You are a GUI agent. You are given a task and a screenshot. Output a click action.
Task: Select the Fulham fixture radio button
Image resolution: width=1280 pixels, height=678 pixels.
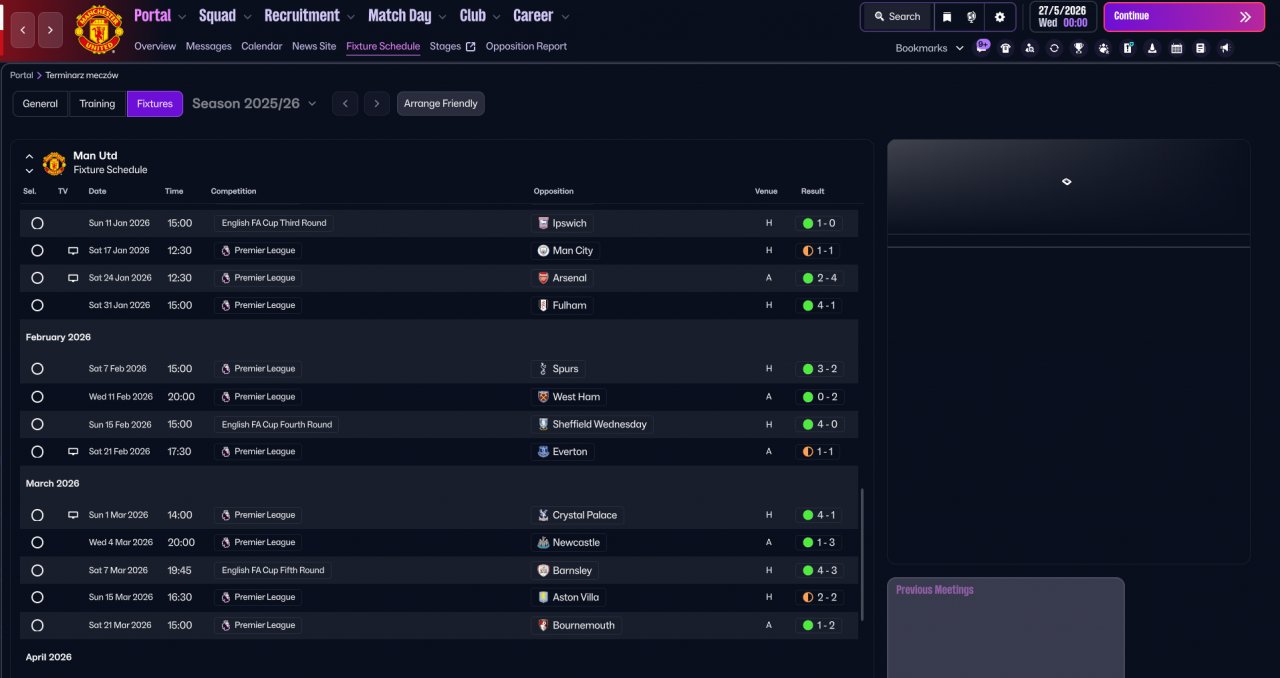37,305
